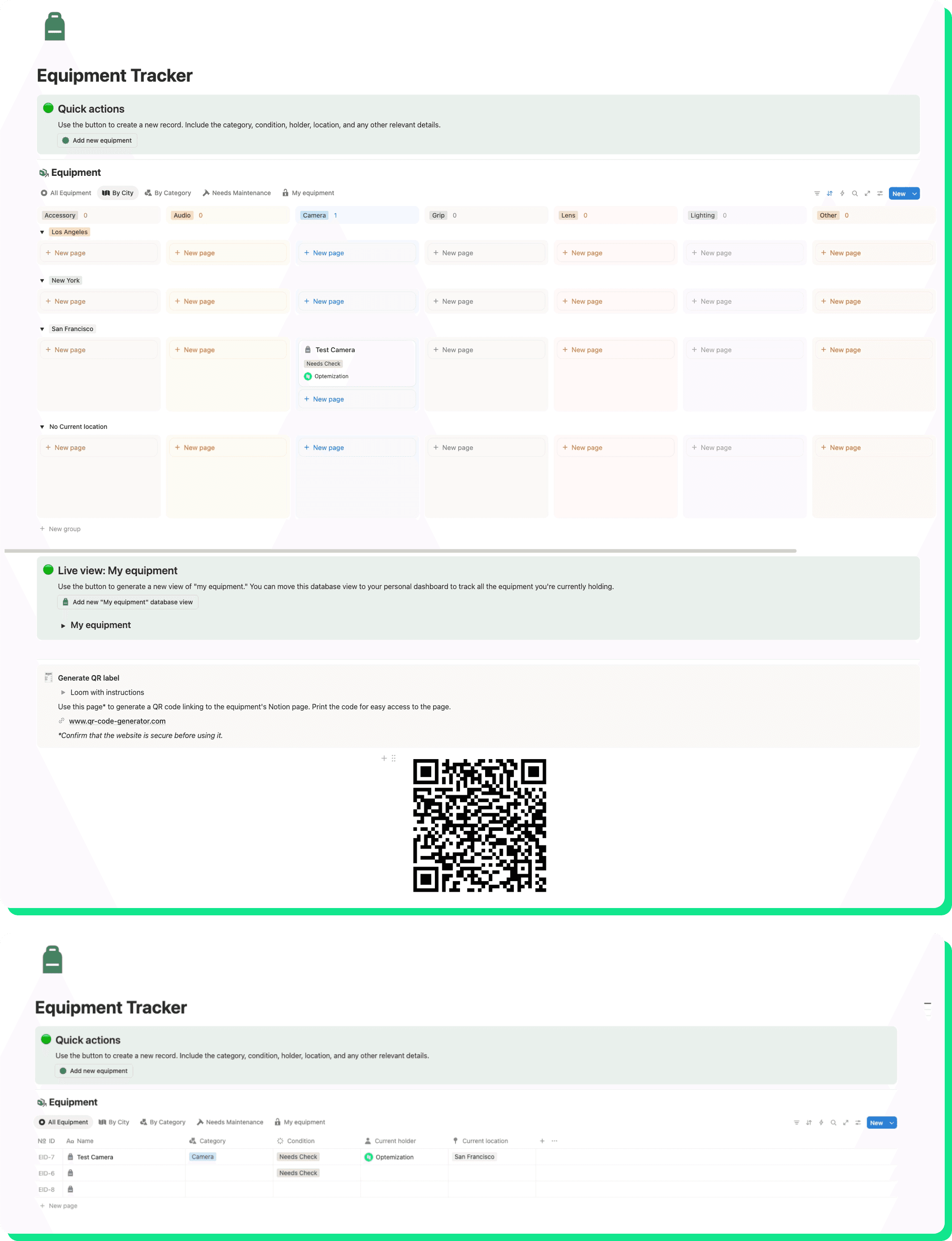This screenshot has height=1241, width=952.
Task: Open the filter icon above the board view
Action: click(x=817, y=194)
